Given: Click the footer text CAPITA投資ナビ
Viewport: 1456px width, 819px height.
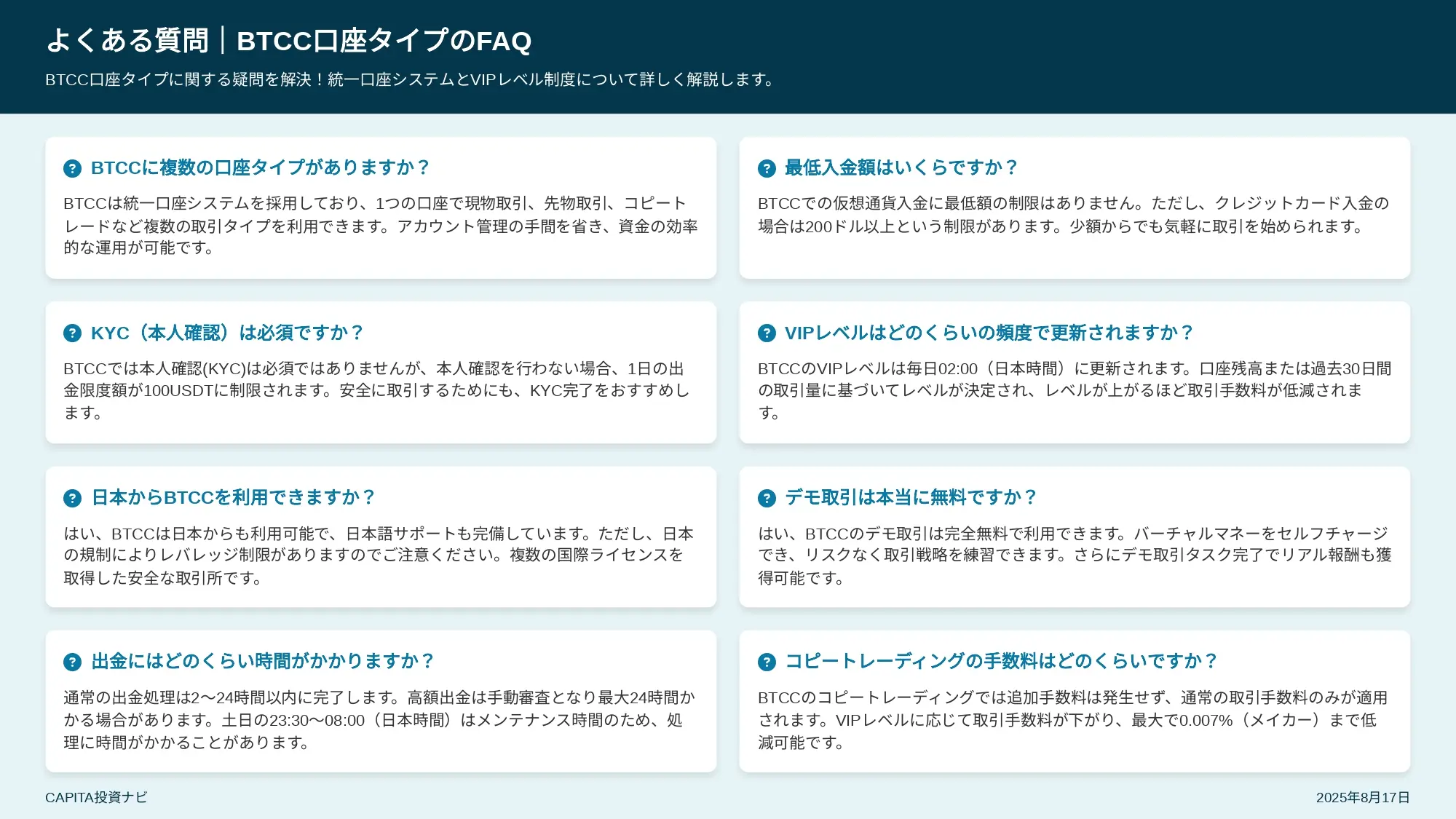Looking at the screenshot, I should tap(96, 798).
